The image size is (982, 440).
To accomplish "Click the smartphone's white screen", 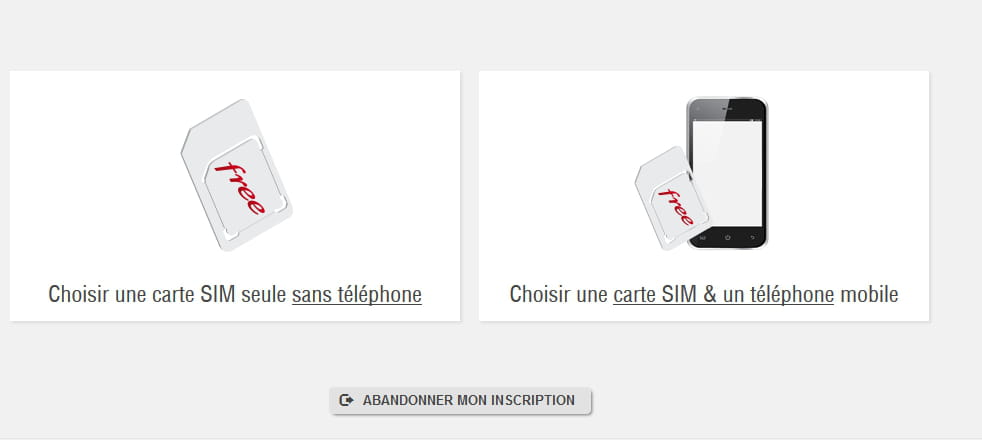I will pos(728,173).
